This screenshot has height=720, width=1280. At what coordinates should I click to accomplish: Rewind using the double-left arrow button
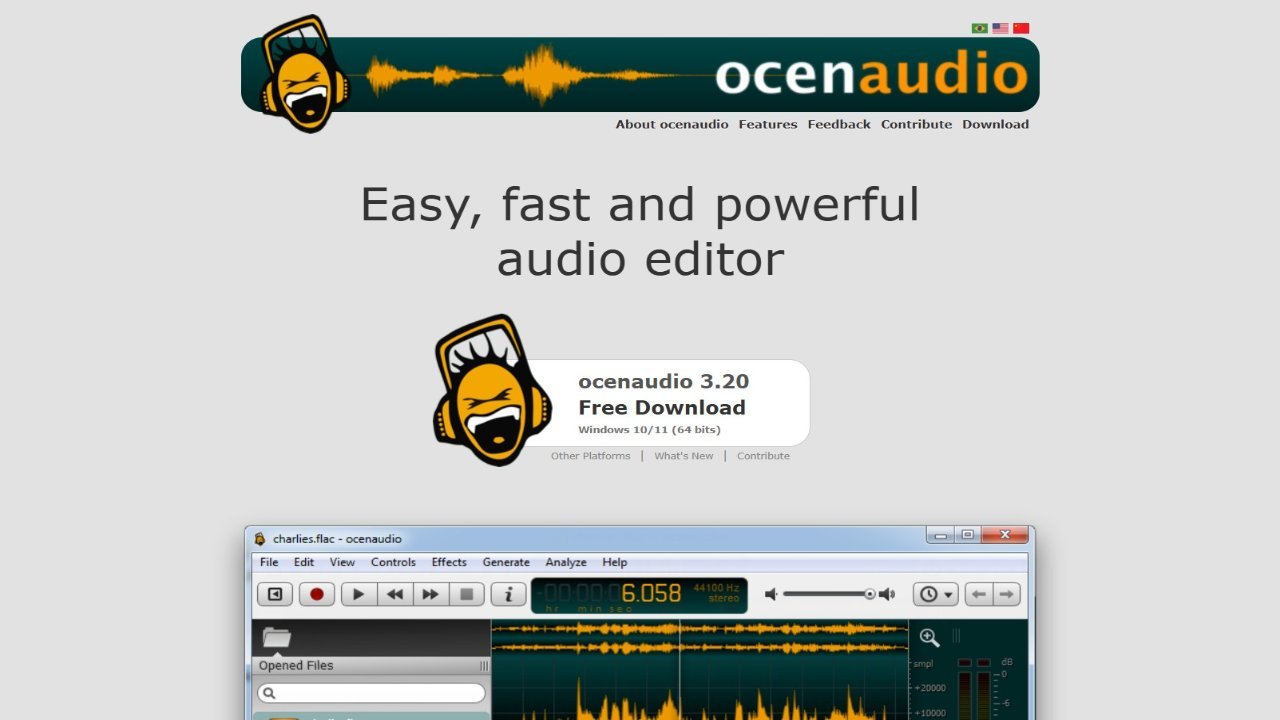[x=395, y=594]
